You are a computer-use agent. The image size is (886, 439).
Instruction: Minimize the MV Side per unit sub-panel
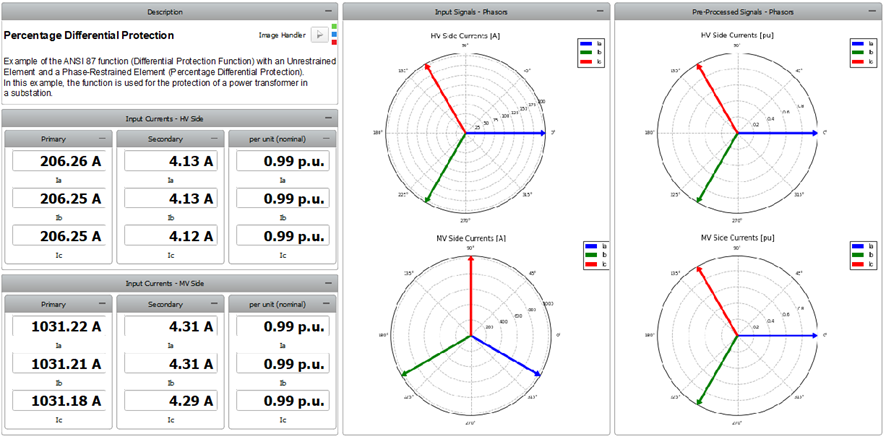(326, 305)
